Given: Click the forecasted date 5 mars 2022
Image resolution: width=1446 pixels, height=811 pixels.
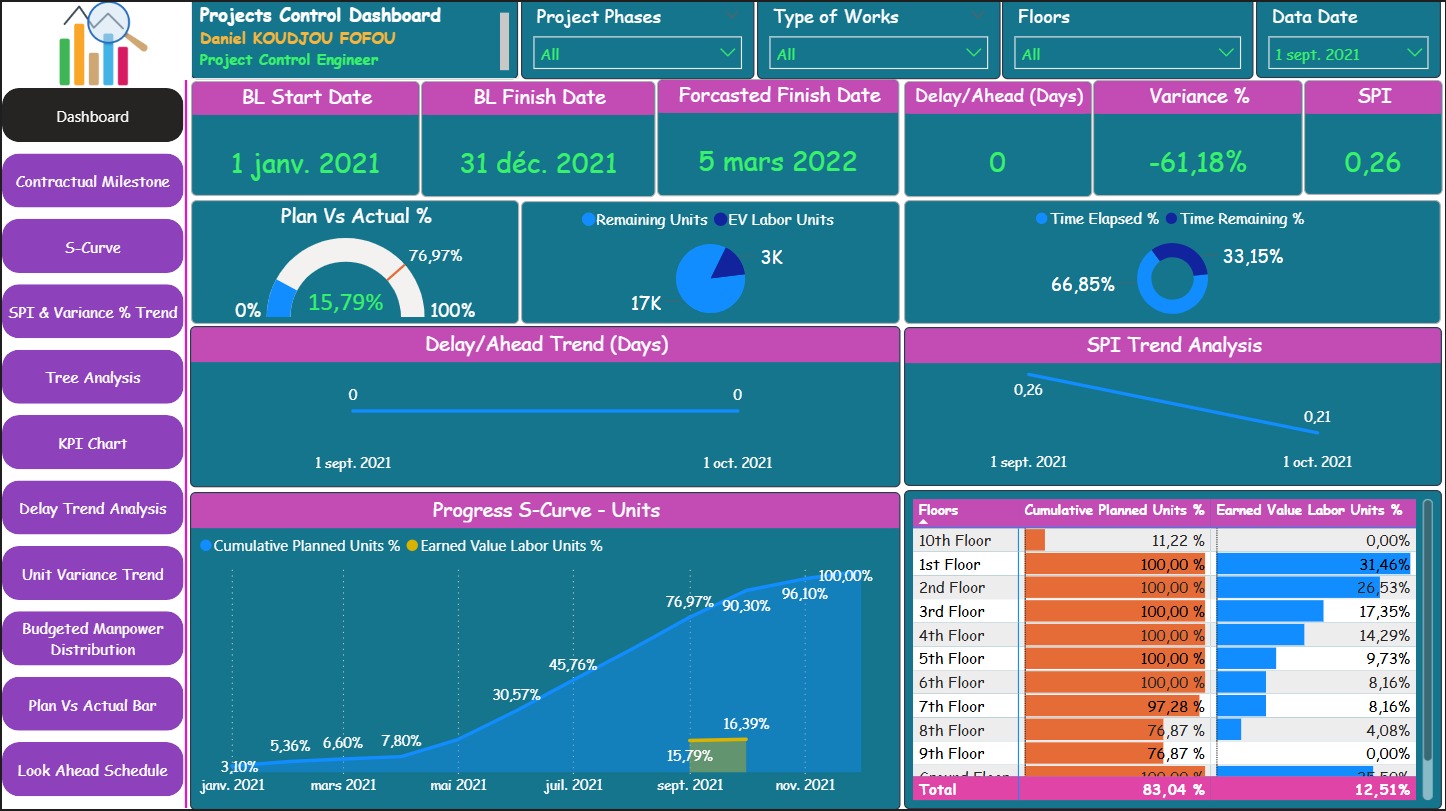Looking at the screenshot, I should click(777, 161).
